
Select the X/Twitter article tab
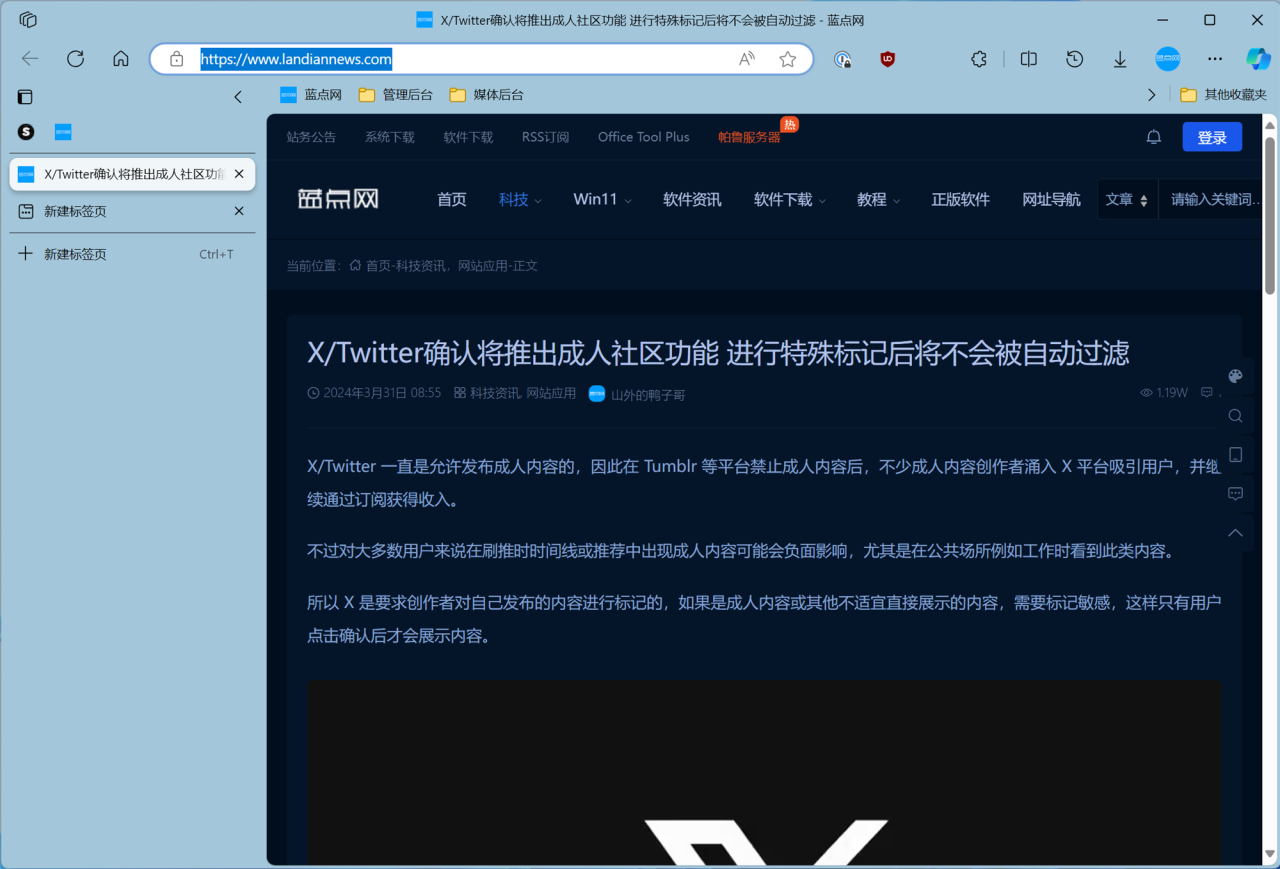pyautogui.click(x=132, y=174)
